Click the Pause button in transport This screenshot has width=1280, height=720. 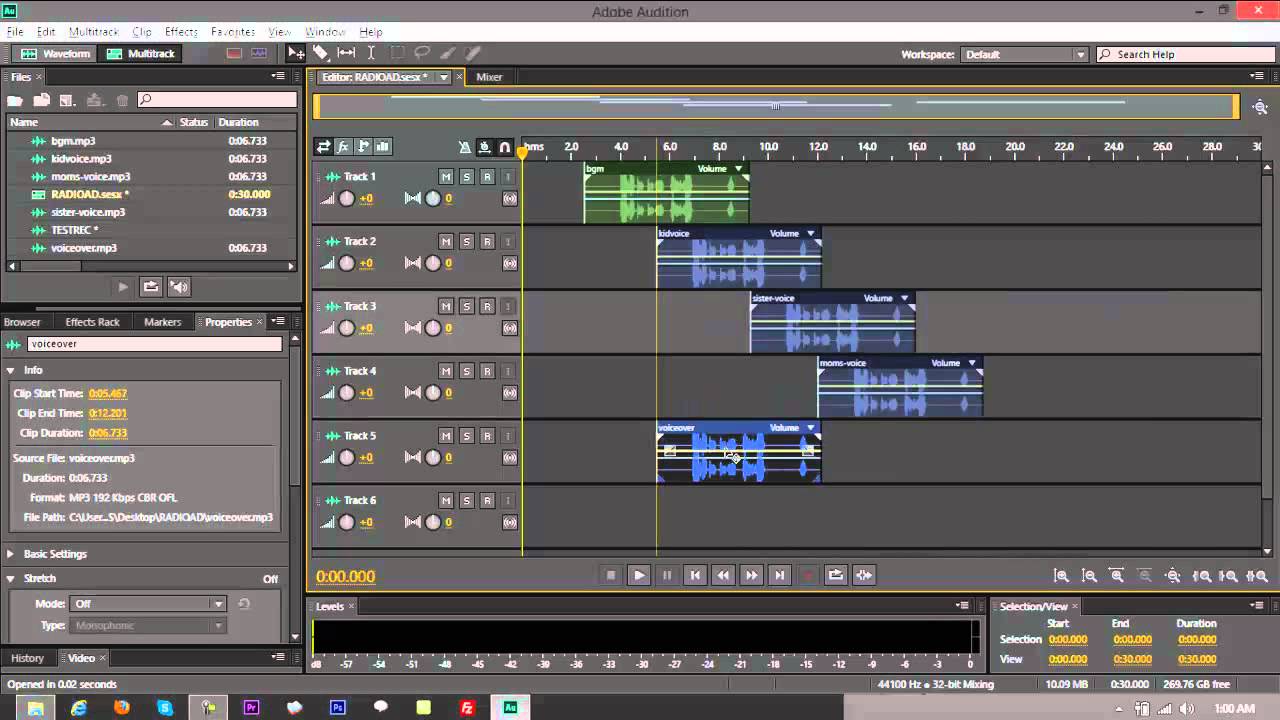point(667,575)
